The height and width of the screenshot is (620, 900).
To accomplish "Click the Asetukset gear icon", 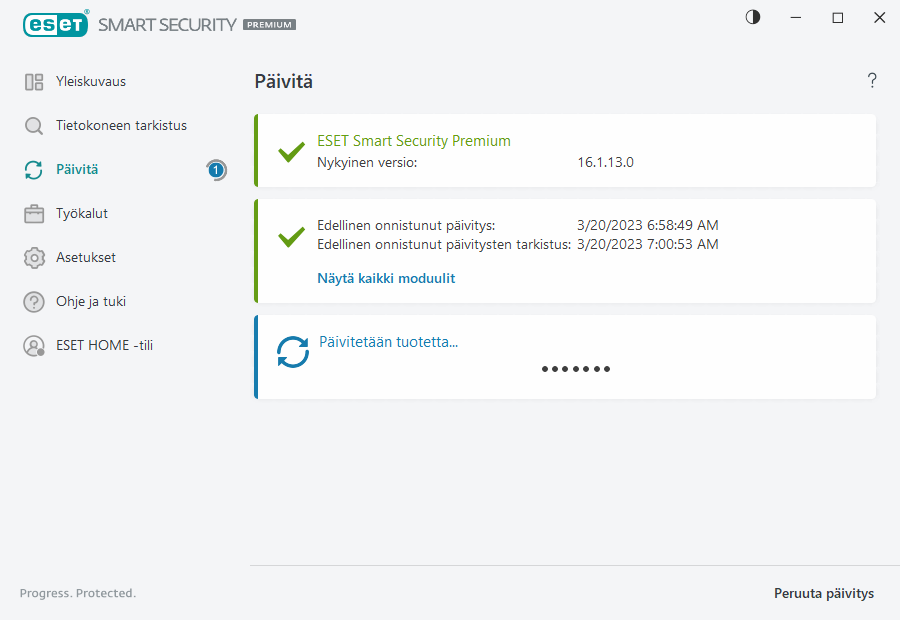I will [34, 258].
